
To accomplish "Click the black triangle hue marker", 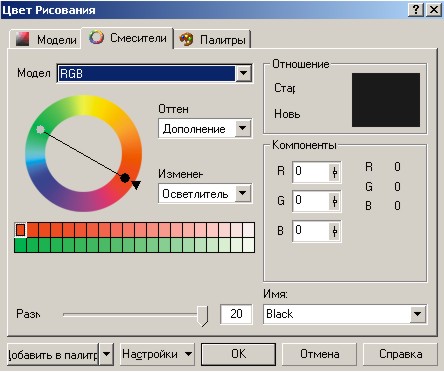I will click(136, 185).
